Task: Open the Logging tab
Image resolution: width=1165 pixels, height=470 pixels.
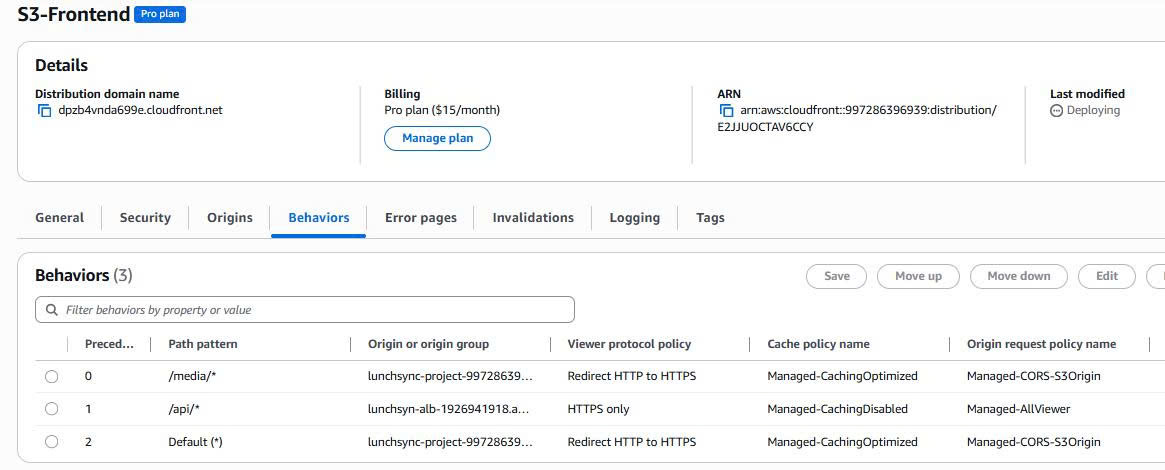Action: tap(634, 218)
